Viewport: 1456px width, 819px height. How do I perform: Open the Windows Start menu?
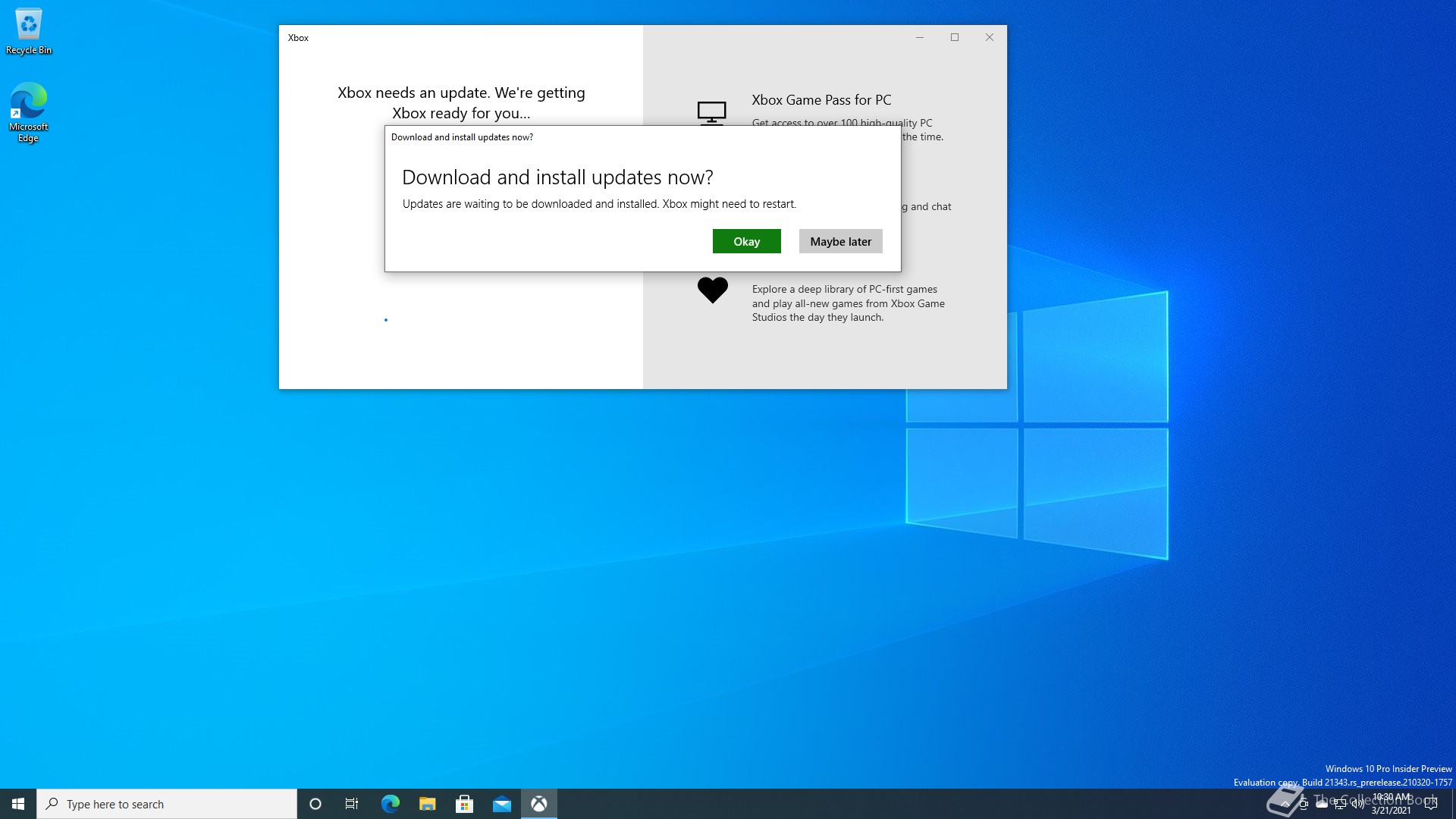coord(18,804)
